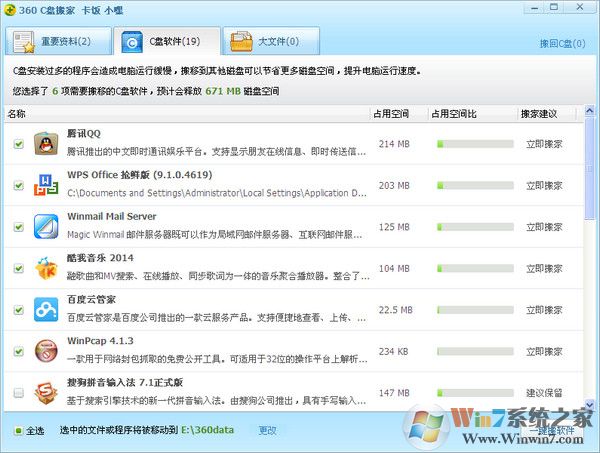Click the 125 MB size value

click(x=394, y=227)
